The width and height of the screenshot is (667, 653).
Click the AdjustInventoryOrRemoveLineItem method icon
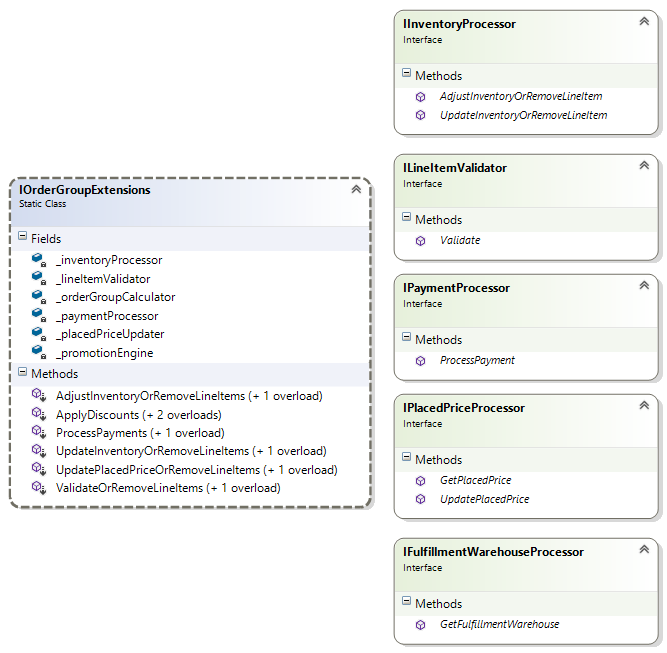coord(420,97)
